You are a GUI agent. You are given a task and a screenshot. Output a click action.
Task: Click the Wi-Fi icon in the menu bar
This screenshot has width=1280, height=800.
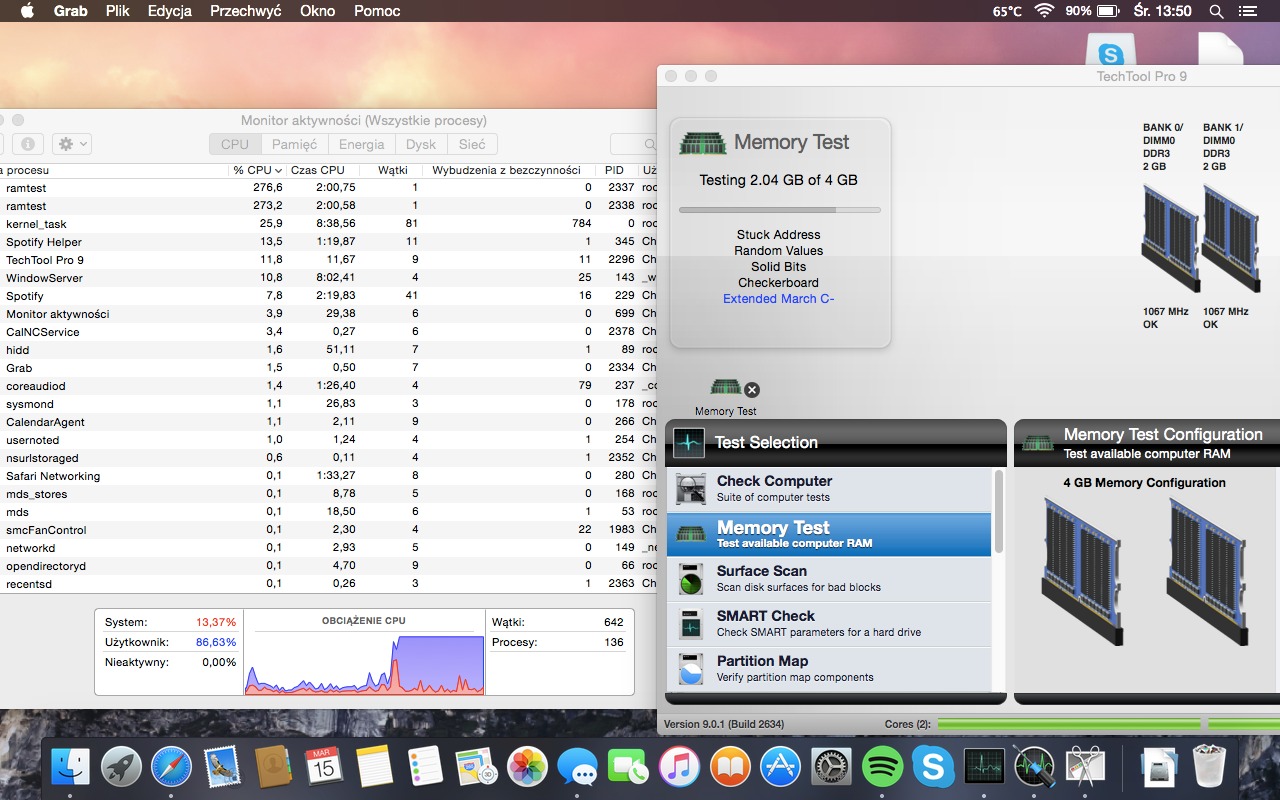(1044, 11)
